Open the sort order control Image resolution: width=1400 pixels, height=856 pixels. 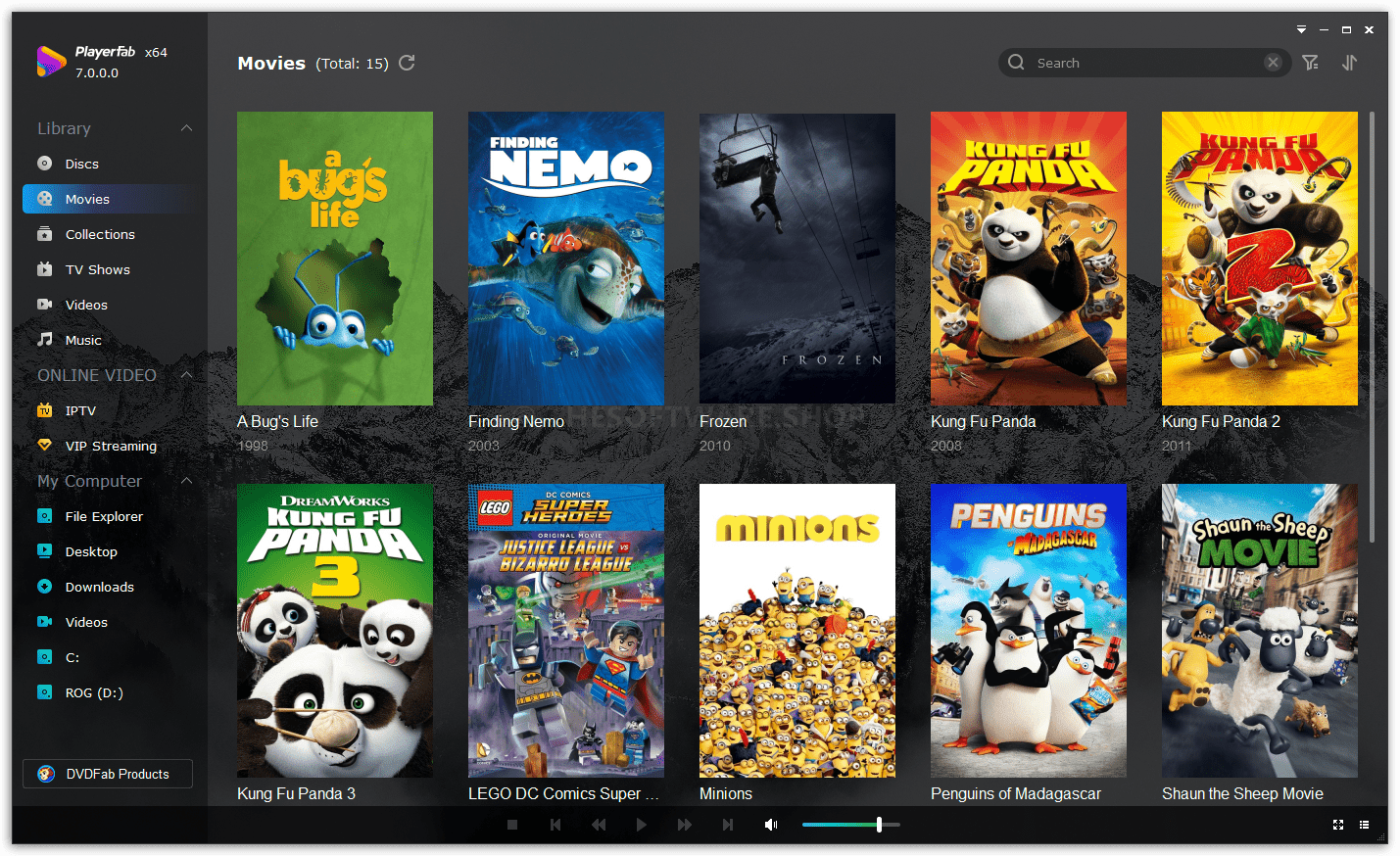1349,62
